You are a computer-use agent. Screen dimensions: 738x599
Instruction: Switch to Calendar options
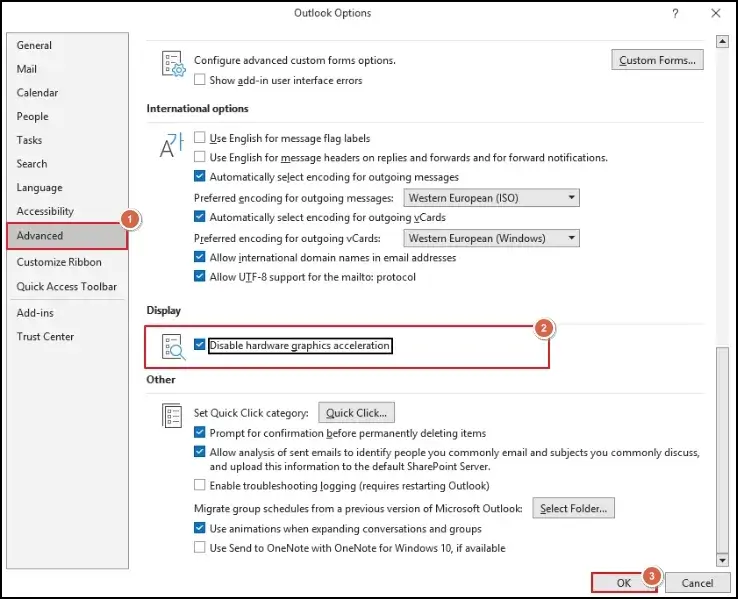[x=67, y=93]
